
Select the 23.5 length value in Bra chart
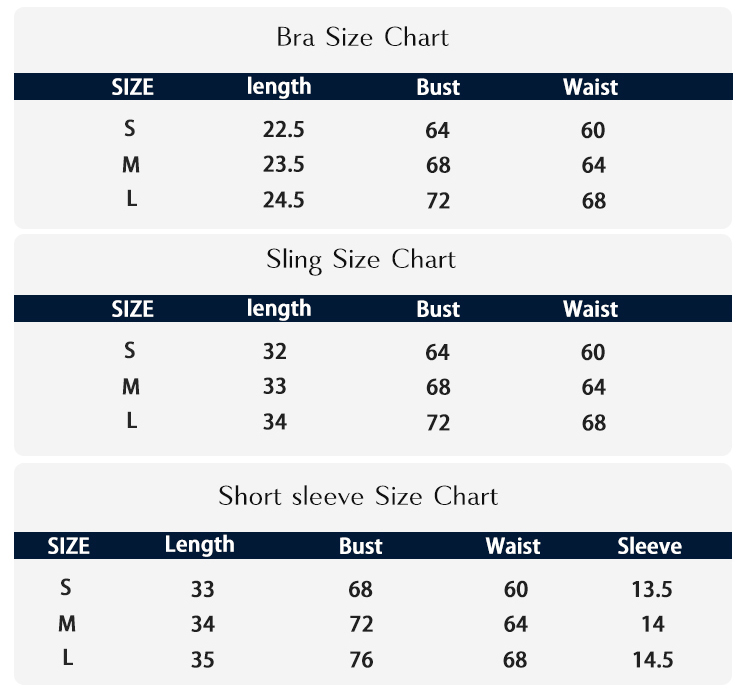[x=283, y=165]
